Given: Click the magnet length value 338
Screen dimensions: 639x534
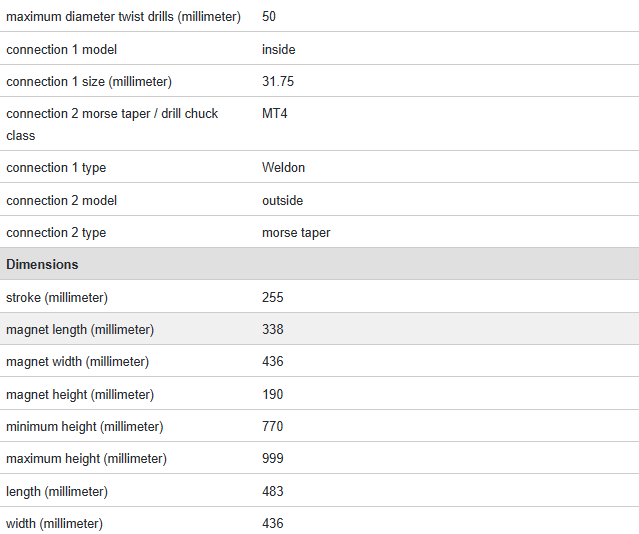Looking at the screenshot, I should [273, 329].
